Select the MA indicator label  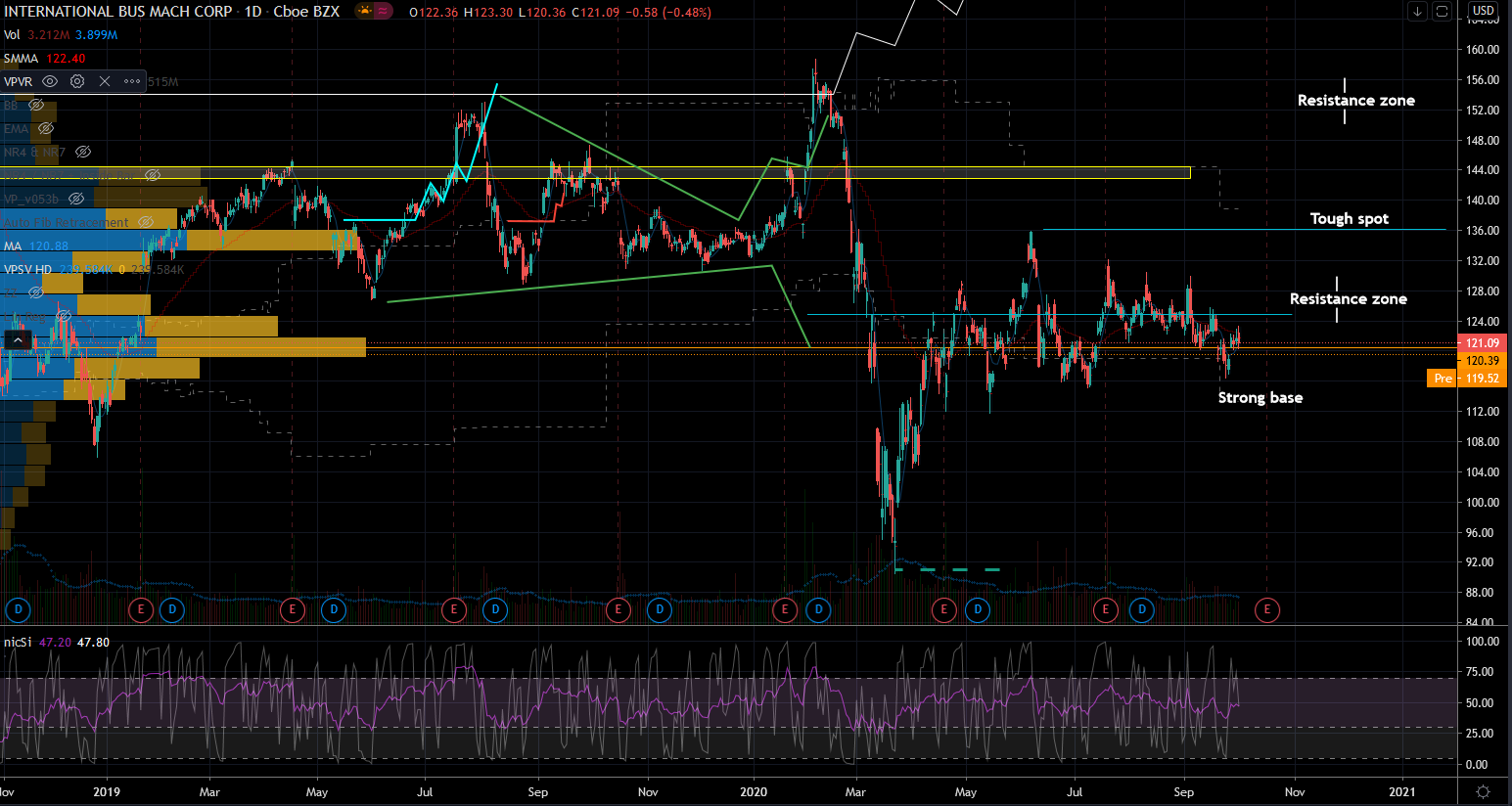click(x=12, y=246)
